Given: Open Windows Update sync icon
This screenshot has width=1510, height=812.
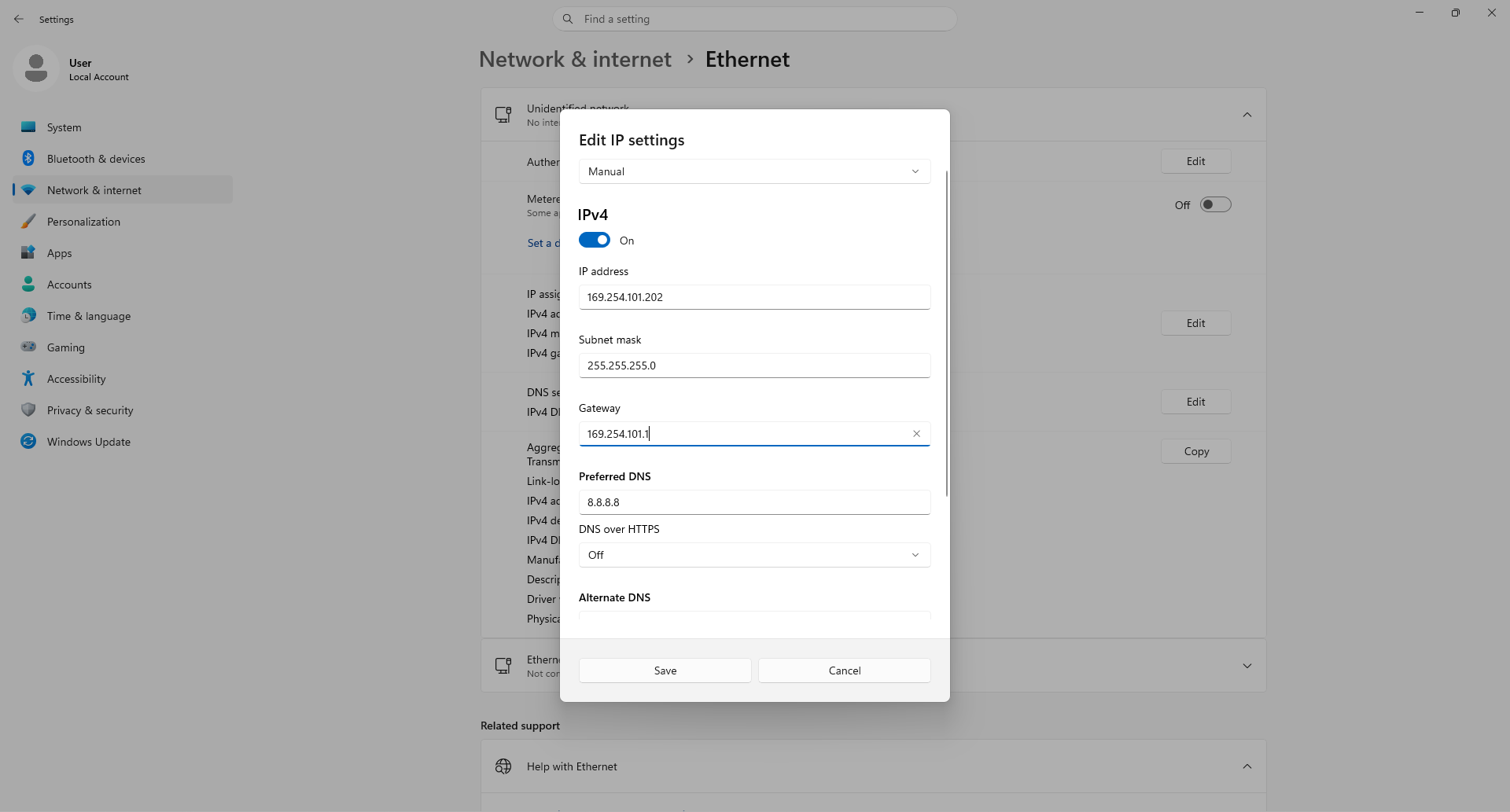Looking at the screenshot, I should click(x=28, y=441).
